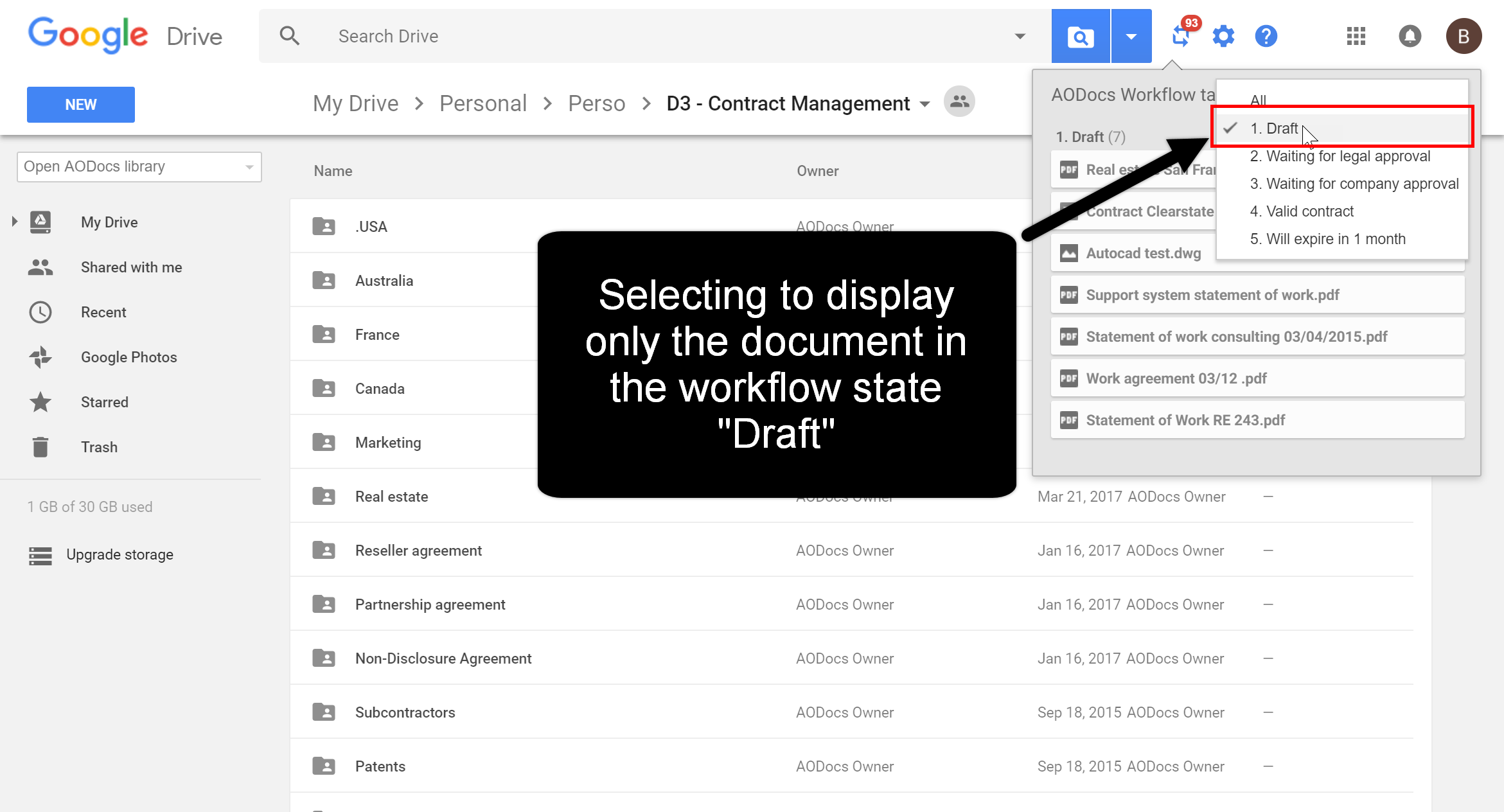Click the PDF icon of Support system statement
The height and width of the screenshot is (812, 1504).
(x=1069, y=295)
